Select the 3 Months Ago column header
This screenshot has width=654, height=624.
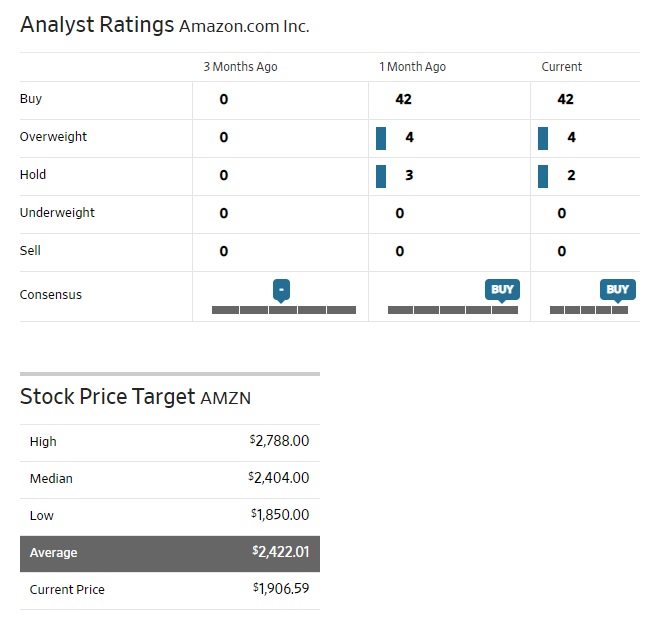click(x=240, y=67)
